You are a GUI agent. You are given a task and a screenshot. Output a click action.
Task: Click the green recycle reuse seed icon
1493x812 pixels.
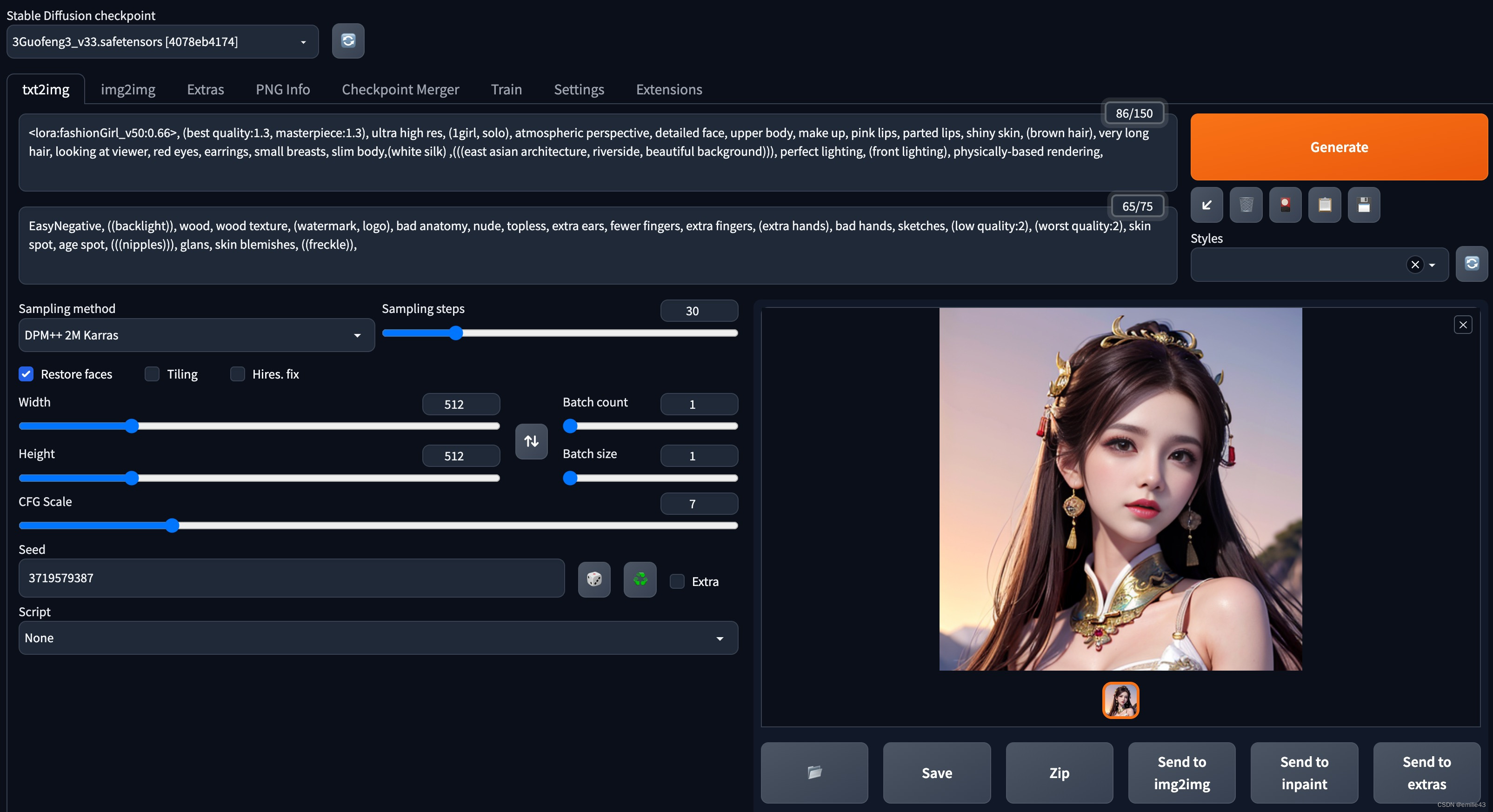[x=640, y=579]
